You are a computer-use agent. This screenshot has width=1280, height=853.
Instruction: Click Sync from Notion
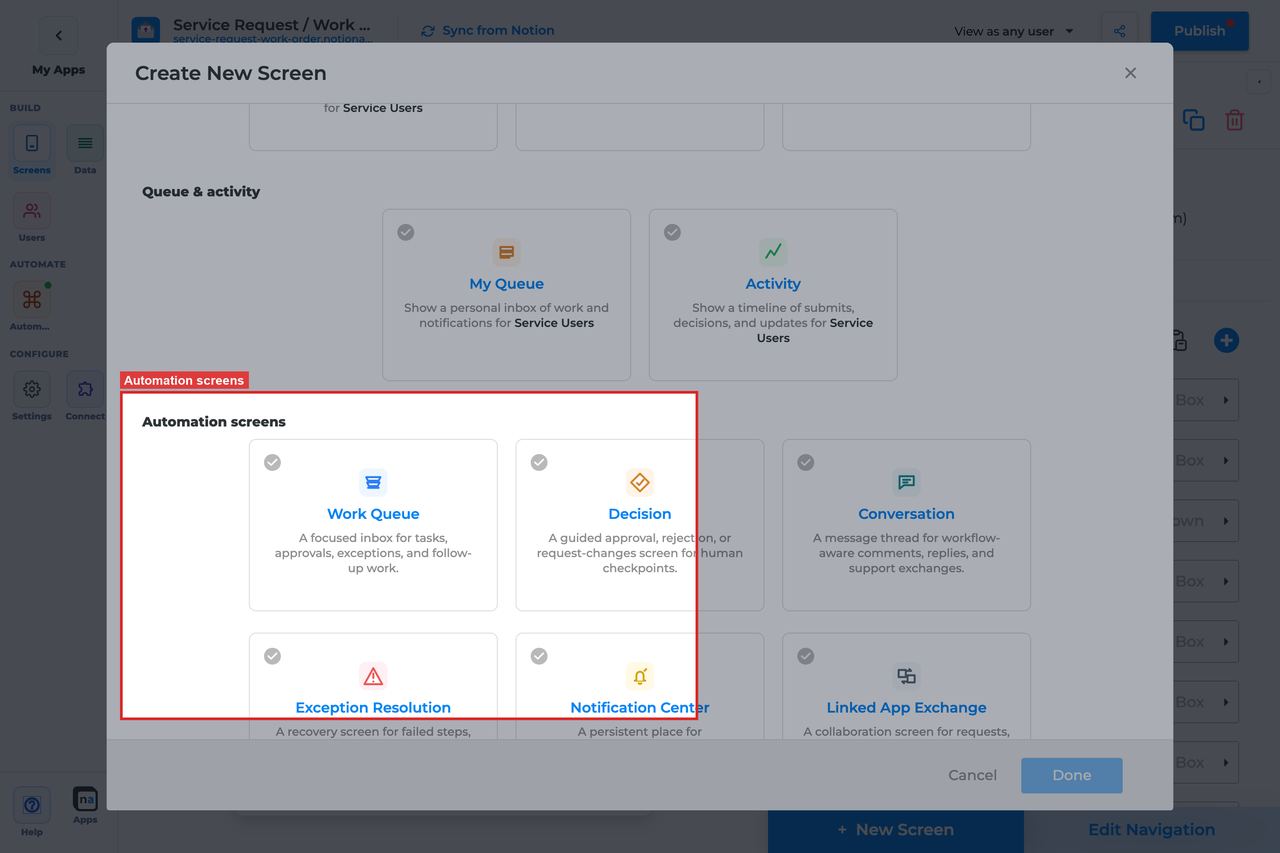coord(488,30)
